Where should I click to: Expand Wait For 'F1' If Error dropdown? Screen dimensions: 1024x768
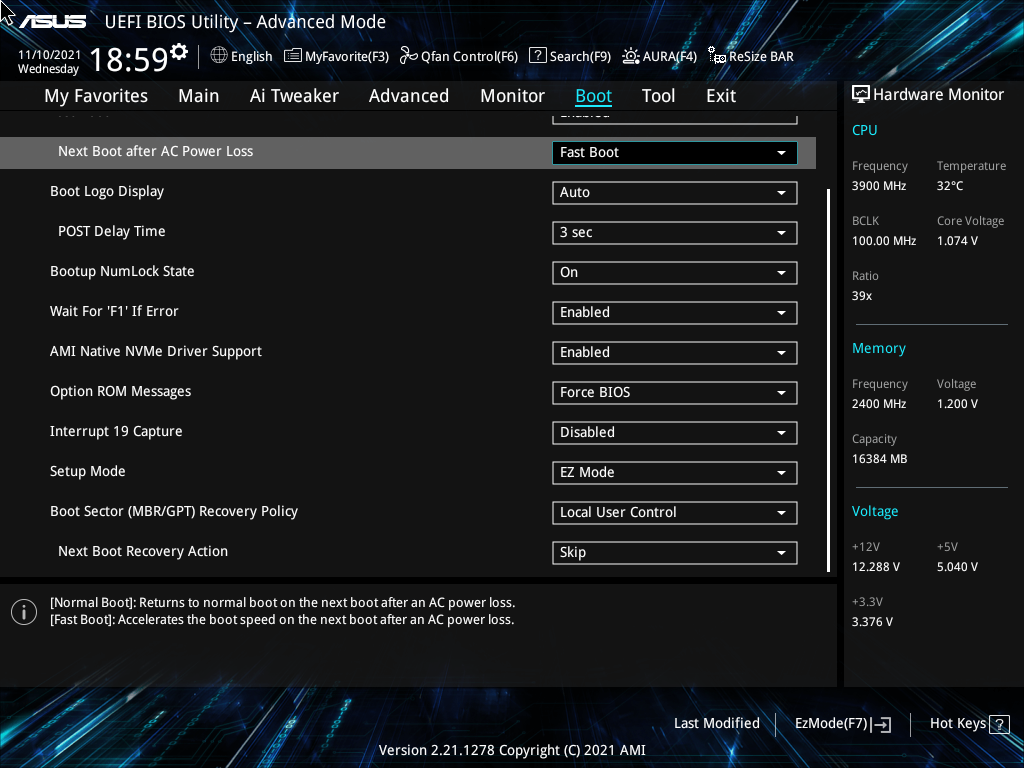[x=675, y=312]
